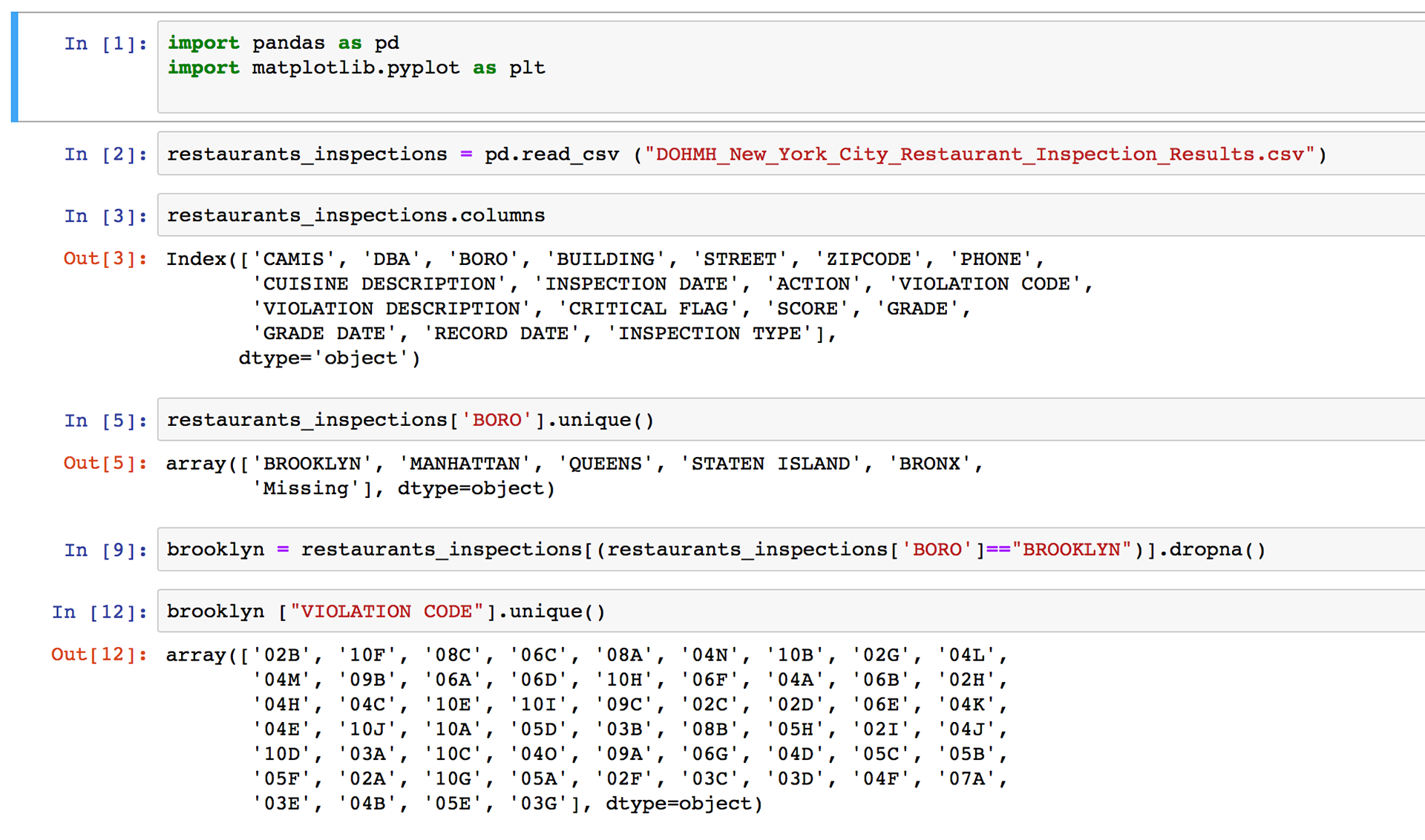This screenshot has height=840, width=1425.
Task: Click 'Missing' in the BORO output
Action: tap(306, 488)
